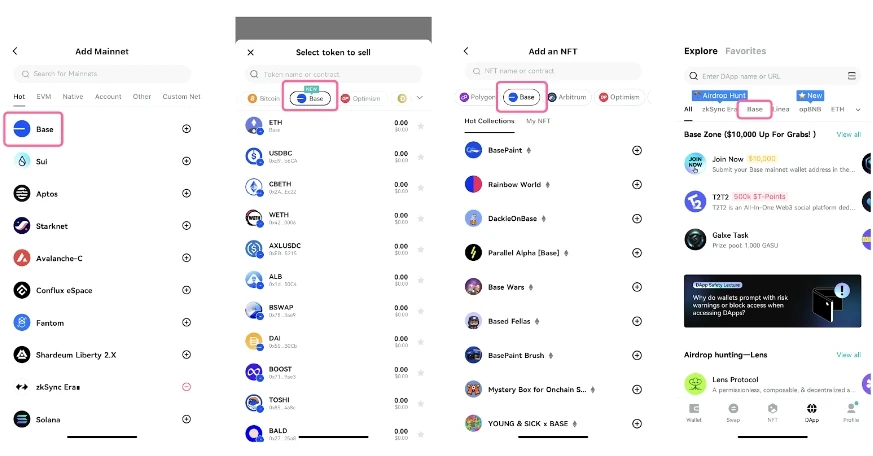Open the My NFT tab
873x456 pixels.
click(x=538, y=121)
